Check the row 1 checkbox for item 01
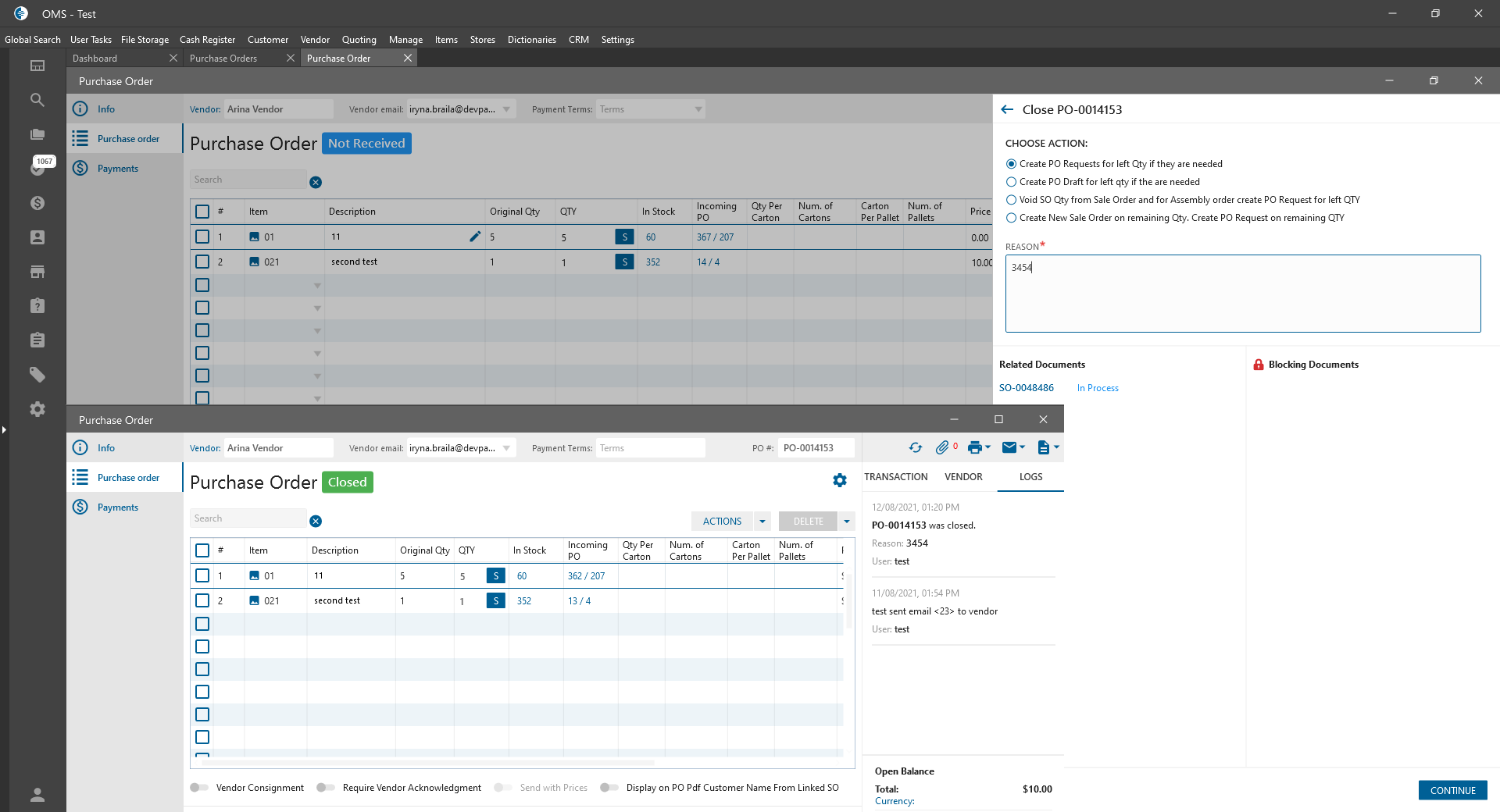The height and width of the screenshot is (812, 1500). coord(202,575)
